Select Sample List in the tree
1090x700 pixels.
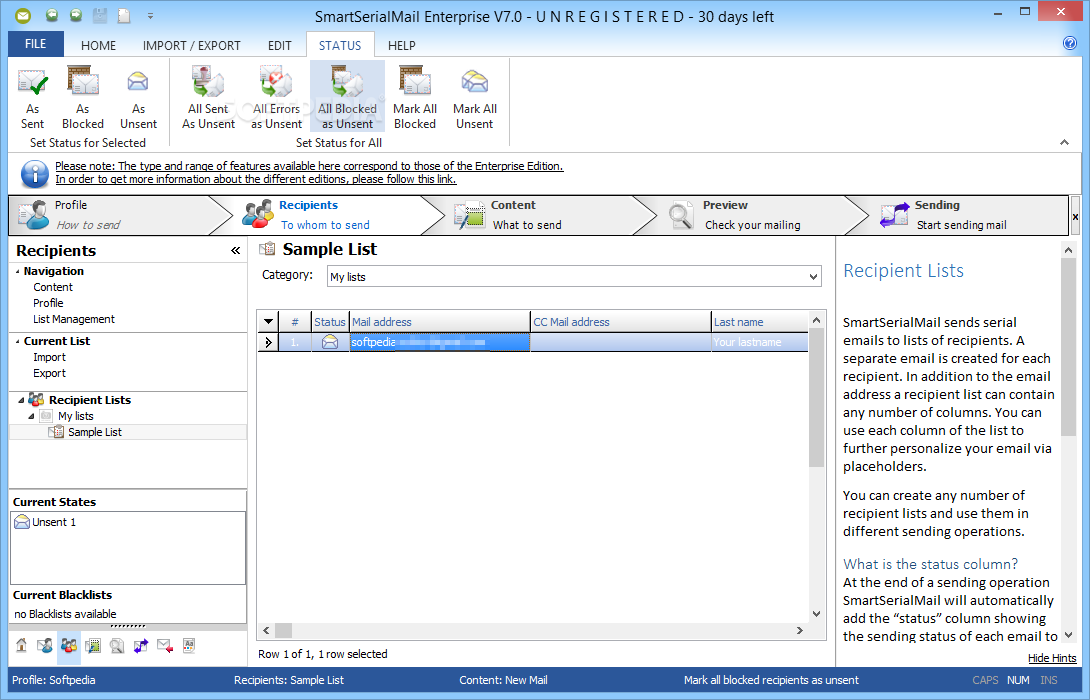pos(95,432)
